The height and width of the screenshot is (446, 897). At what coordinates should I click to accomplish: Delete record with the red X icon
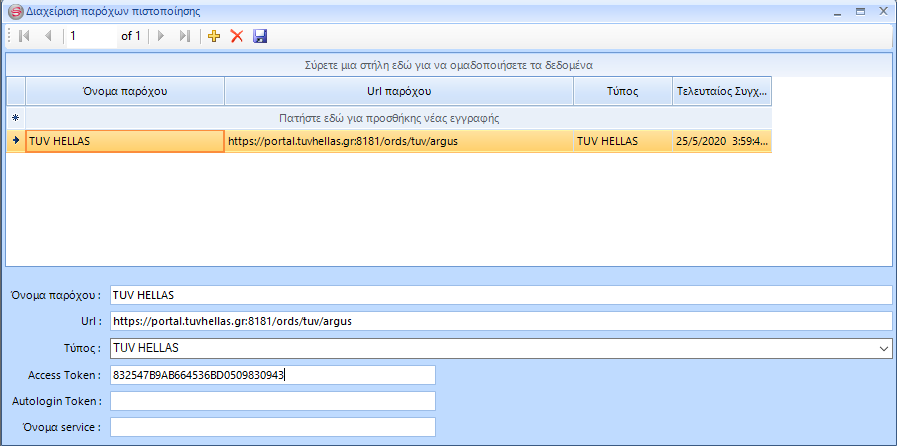(x=237, y=37)
